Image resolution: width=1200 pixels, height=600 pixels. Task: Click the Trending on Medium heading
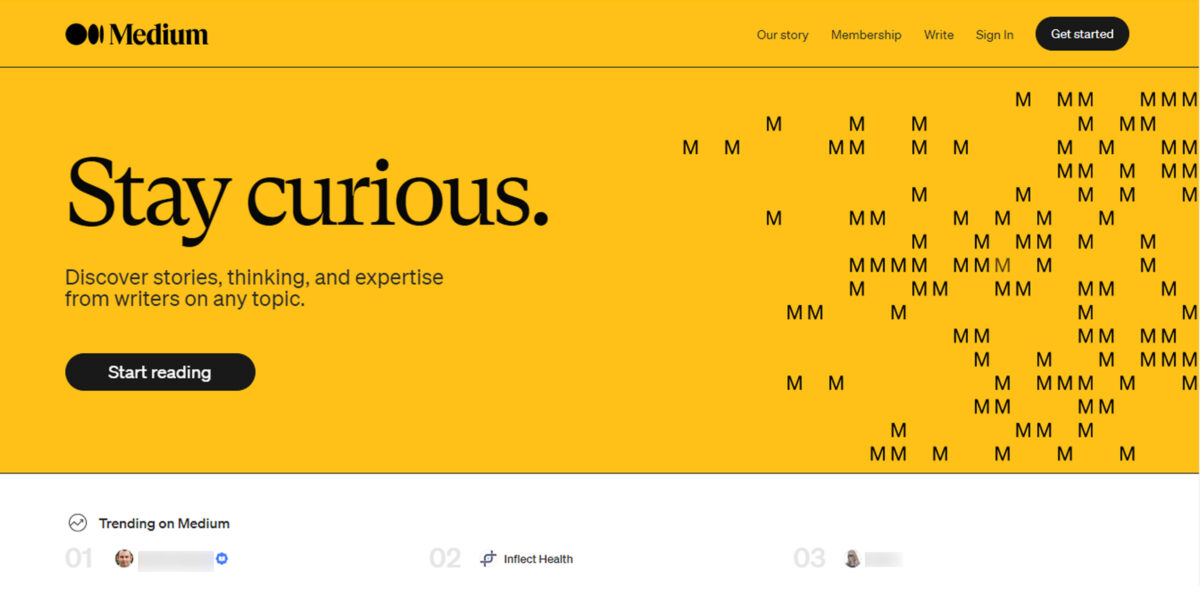[x=163, y=522]
